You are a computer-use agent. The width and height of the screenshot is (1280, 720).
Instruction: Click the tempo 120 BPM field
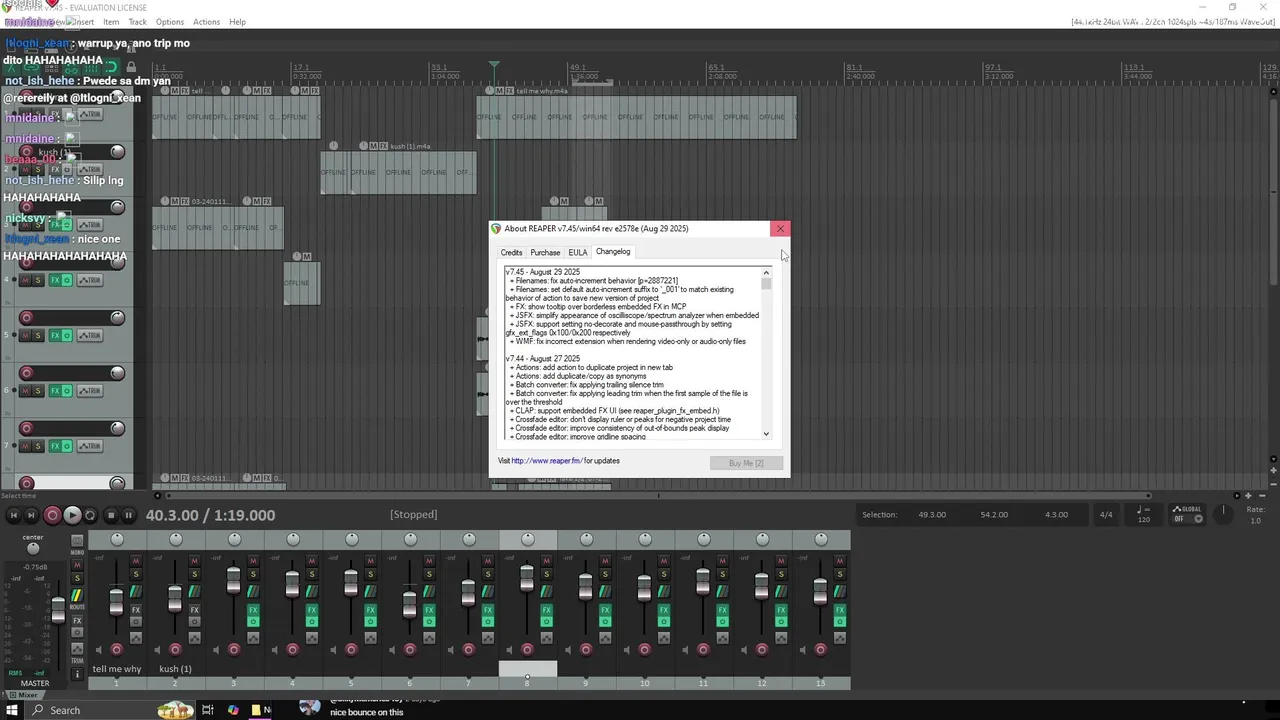pos(1143,515)
